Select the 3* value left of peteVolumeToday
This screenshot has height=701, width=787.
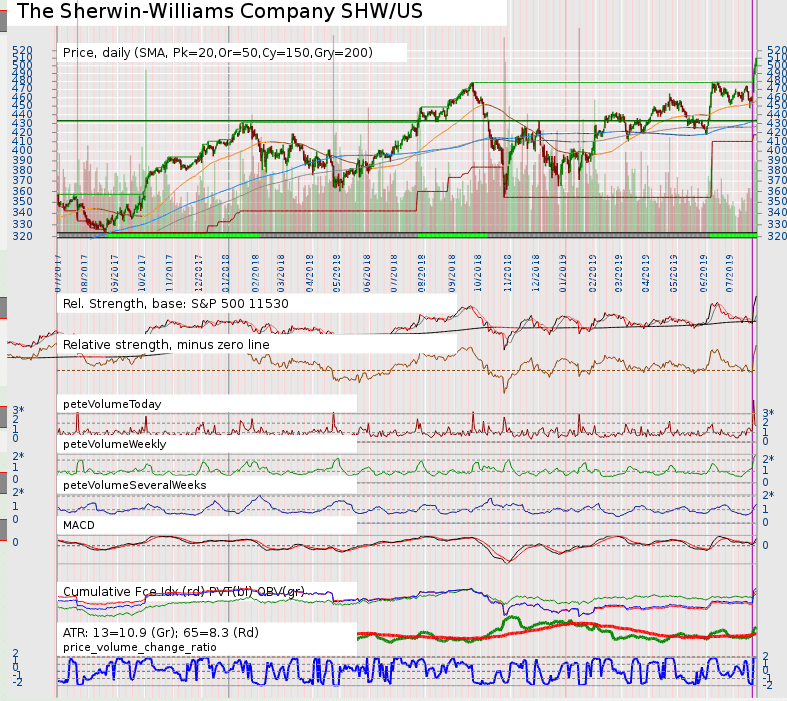19,410
